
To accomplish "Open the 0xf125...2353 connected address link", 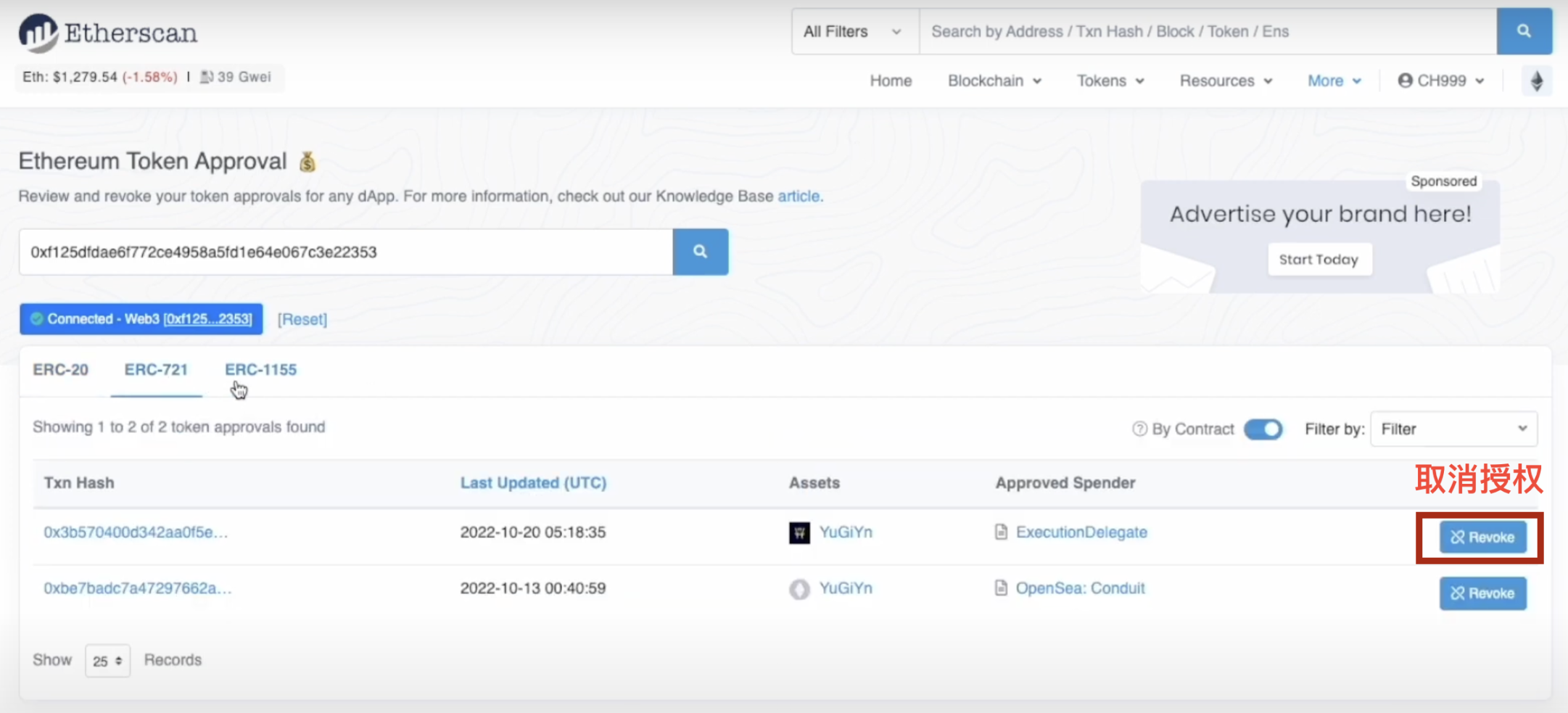I will coord(207,319).
